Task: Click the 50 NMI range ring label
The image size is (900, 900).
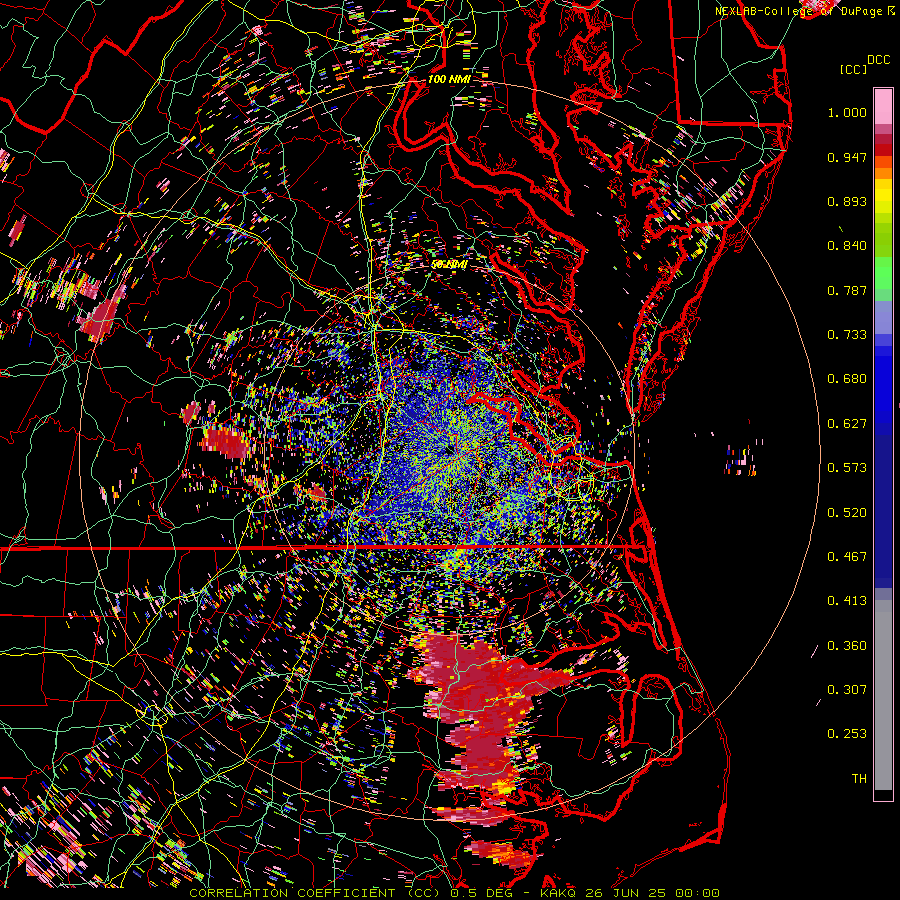Action: tap(449, 265)
